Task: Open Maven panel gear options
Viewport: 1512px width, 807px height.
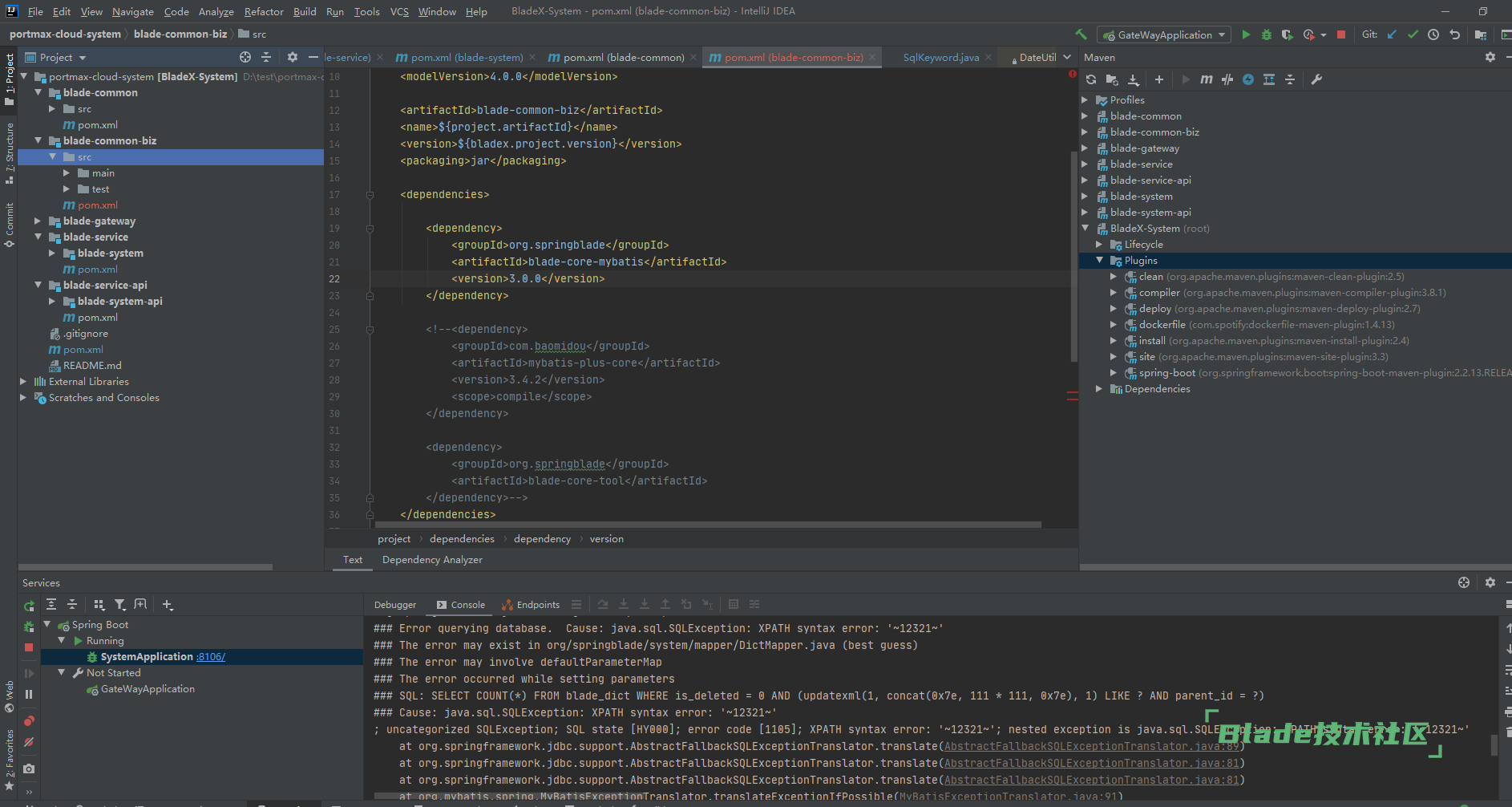Action: (1490, 57)
